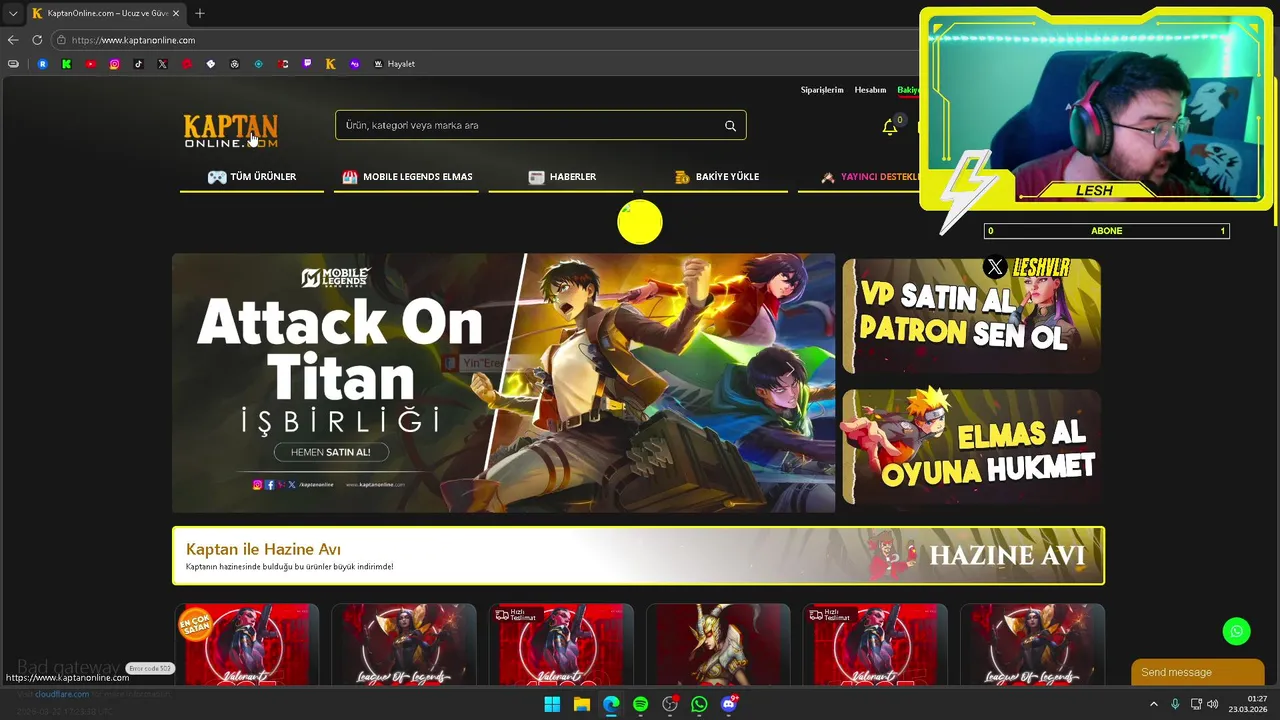Open Hesabım link
This screenshot has height=720, width=1280.
tap(870, 90)
